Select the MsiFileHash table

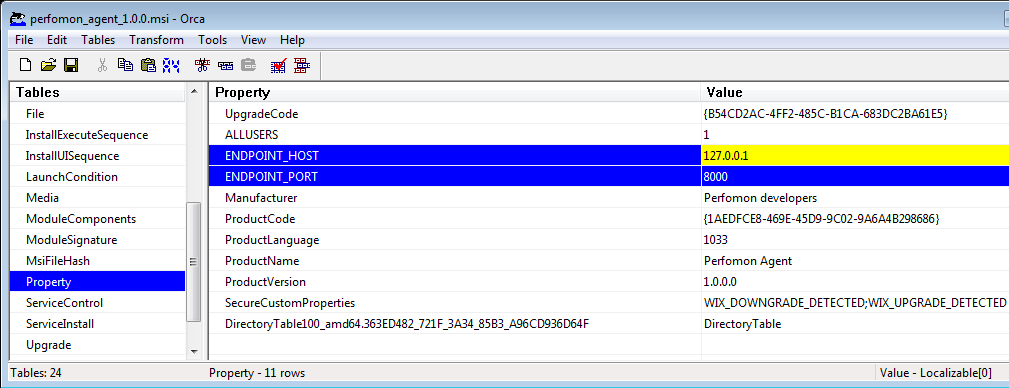(97, 261)
